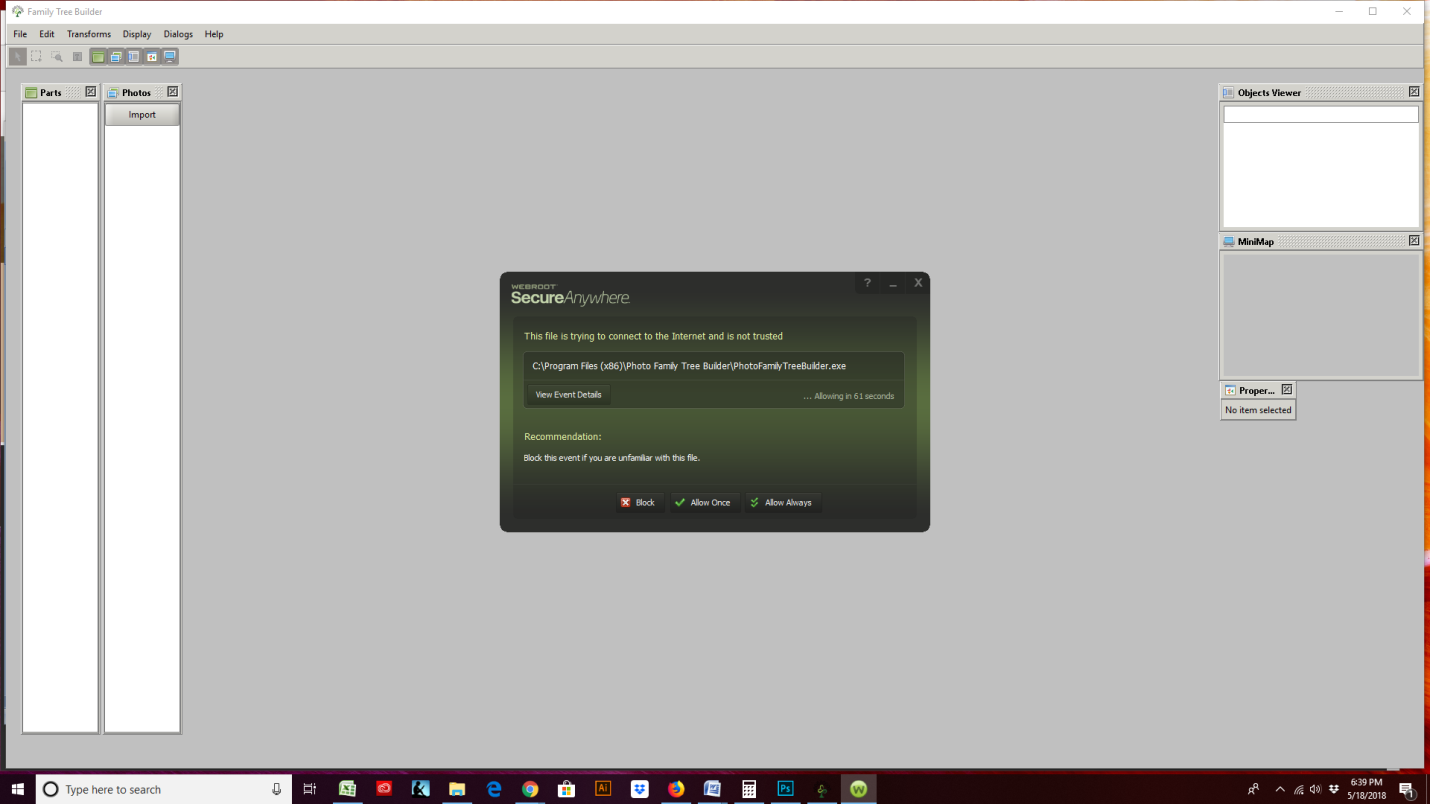The width and height of the screenshot is (1430, 804).
Task: Toggle the Objects Viewer toolbar button
Action: [x=133, y=57]
